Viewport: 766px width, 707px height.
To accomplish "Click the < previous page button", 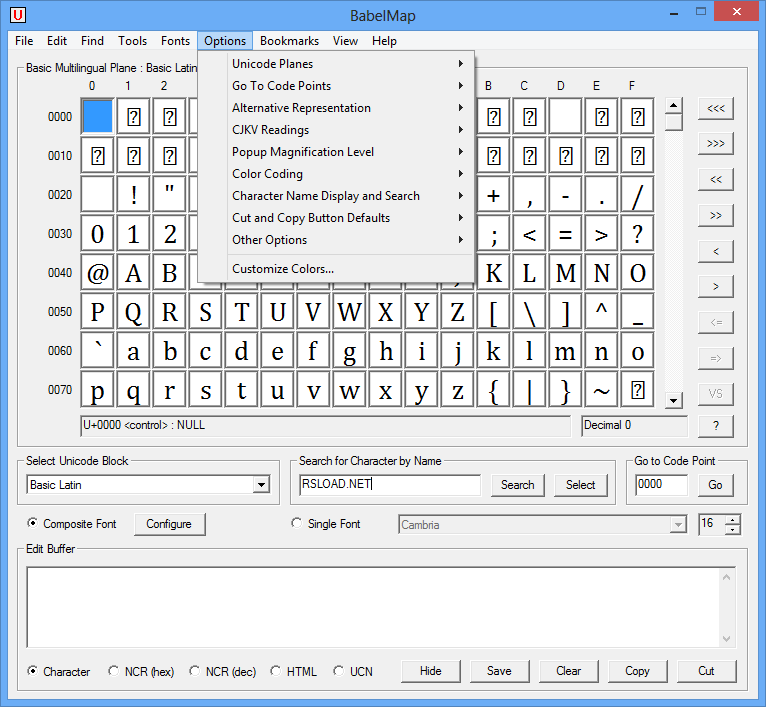I will 716,251.
